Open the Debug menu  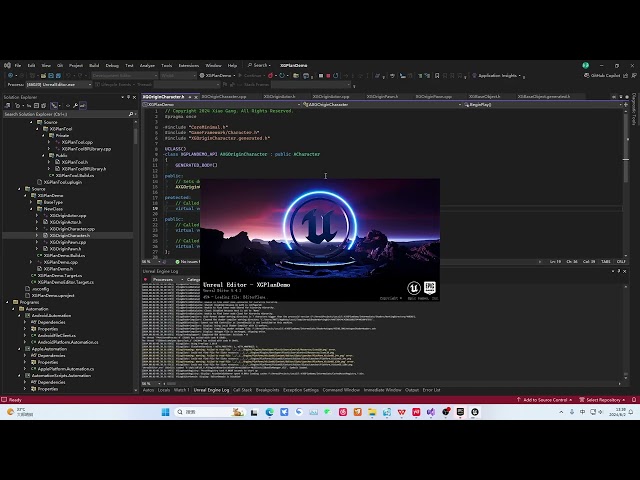coord(112,65)
